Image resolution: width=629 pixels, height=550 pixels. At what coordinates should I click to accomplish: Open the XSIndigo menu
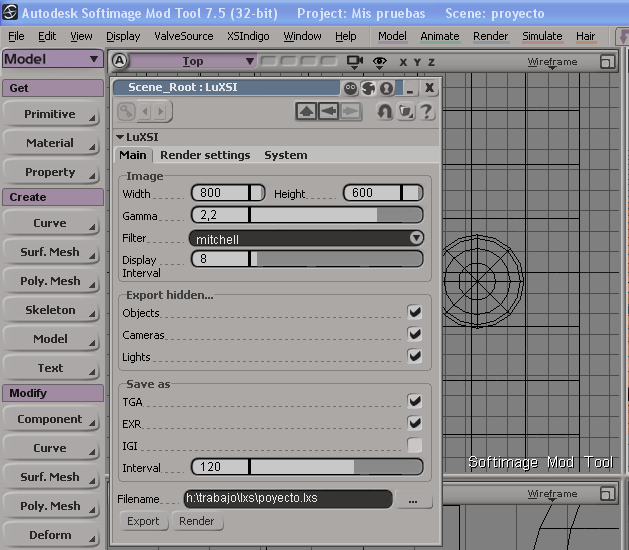click(248, 37)
